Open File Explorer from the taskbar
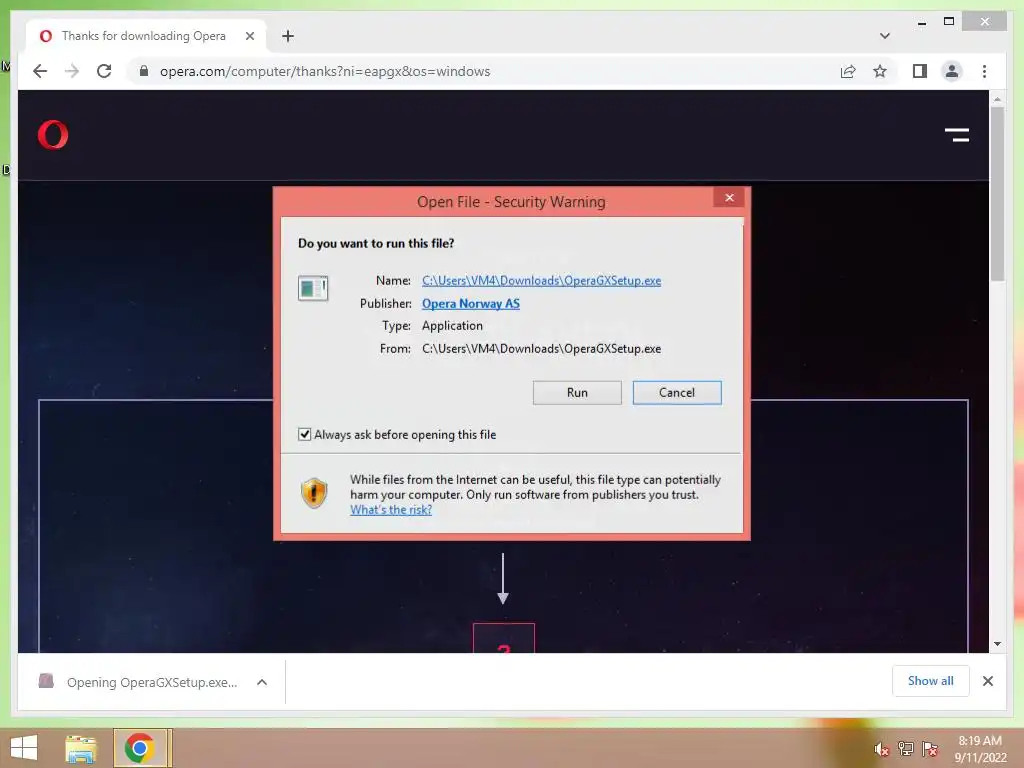Viewport: 1024px width, 768px height. point(81,748)
